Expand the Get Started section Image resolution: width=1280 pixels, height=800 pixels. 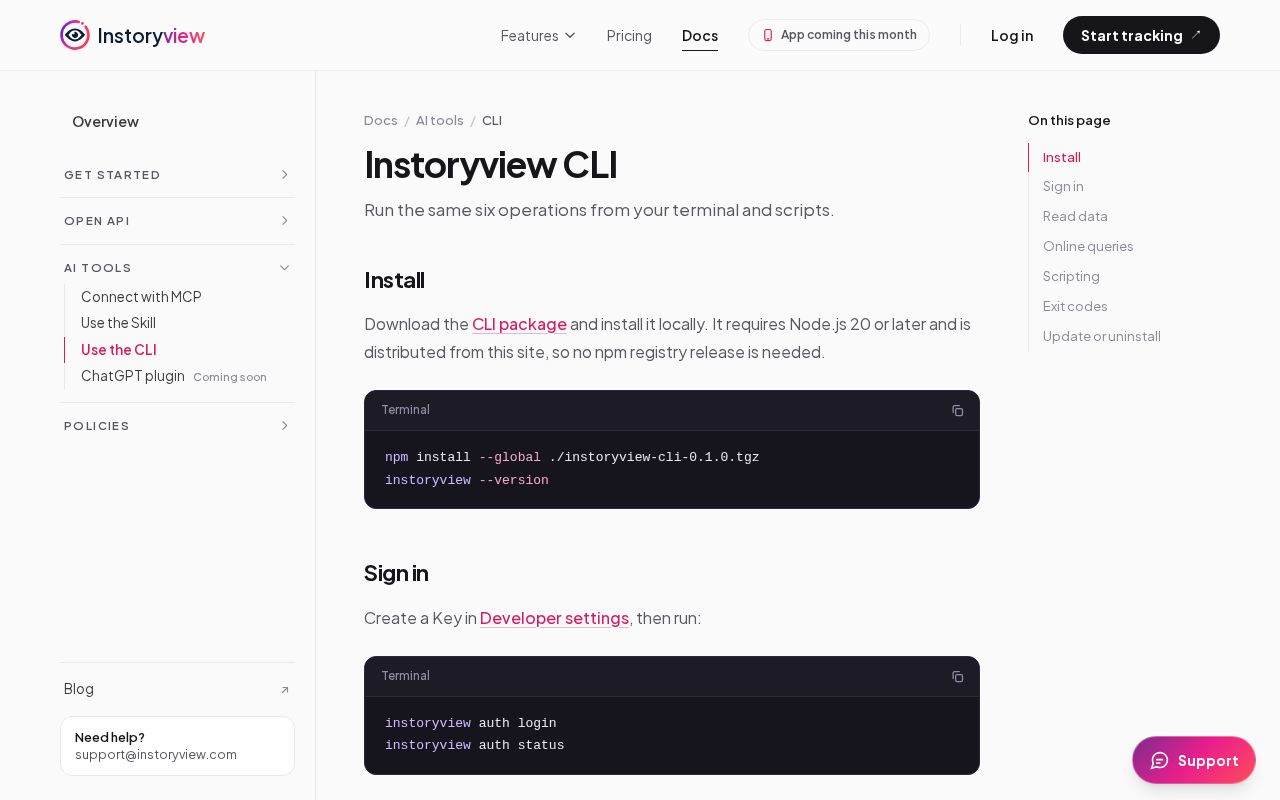177,175
